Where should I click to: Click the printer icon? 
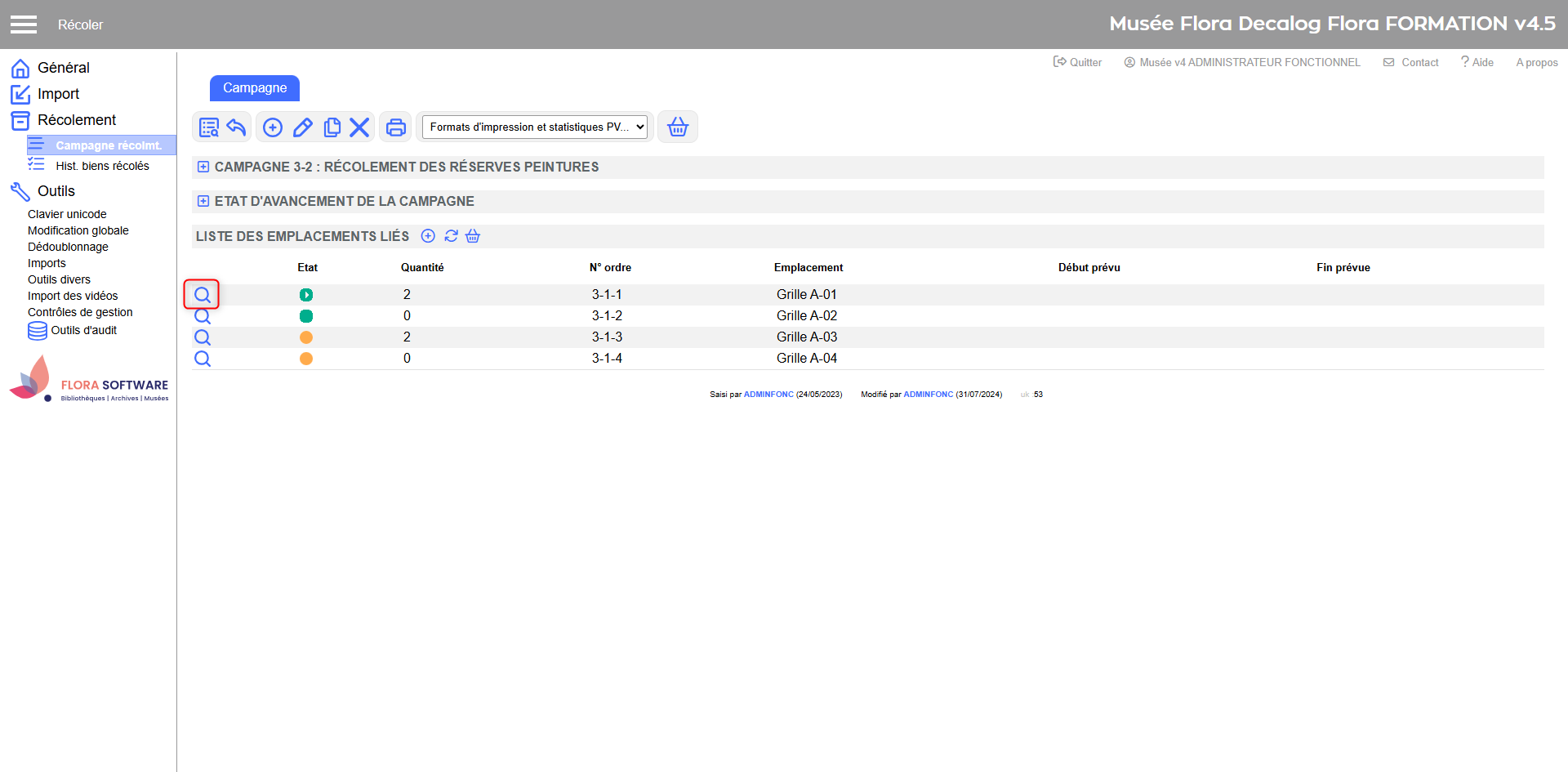(x=396, y=127)
